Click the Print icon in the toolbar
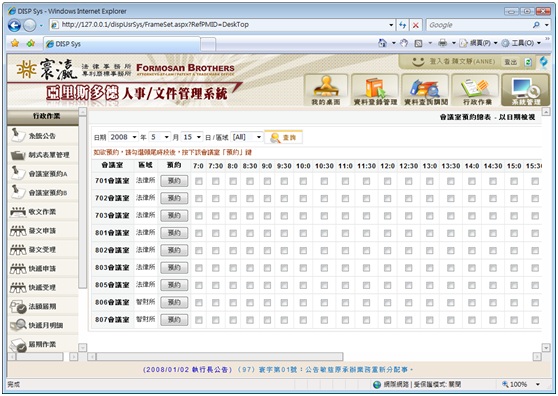This screenshot has height=396, width=558. tap(442, 43)
